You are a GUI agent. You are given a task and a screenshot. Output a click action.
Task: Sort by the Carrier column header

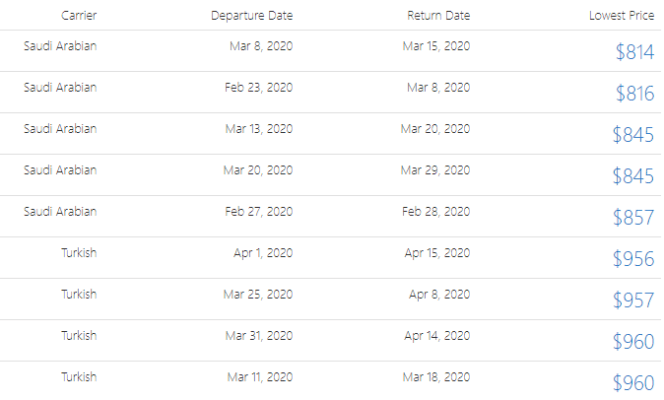click(79, 16)
